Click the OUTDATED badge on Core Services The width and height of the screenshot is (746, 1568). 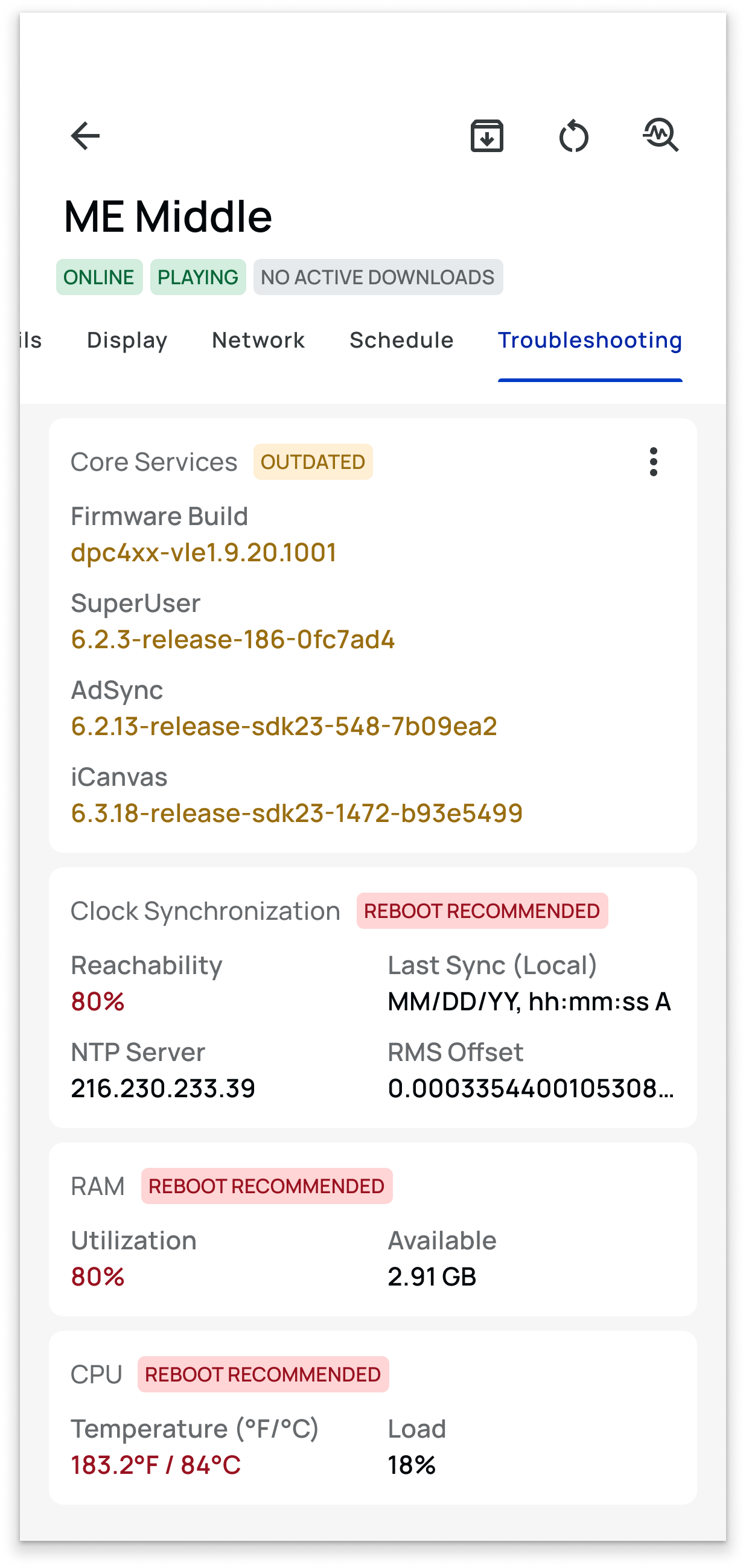click(313, 461)
